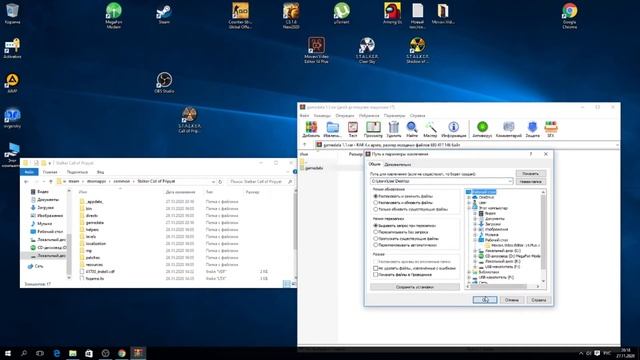The height and width of the screenshot is (360, 640).
Task: Click the green Антивирус (Virus scan) icon
Action: [482, 129]
